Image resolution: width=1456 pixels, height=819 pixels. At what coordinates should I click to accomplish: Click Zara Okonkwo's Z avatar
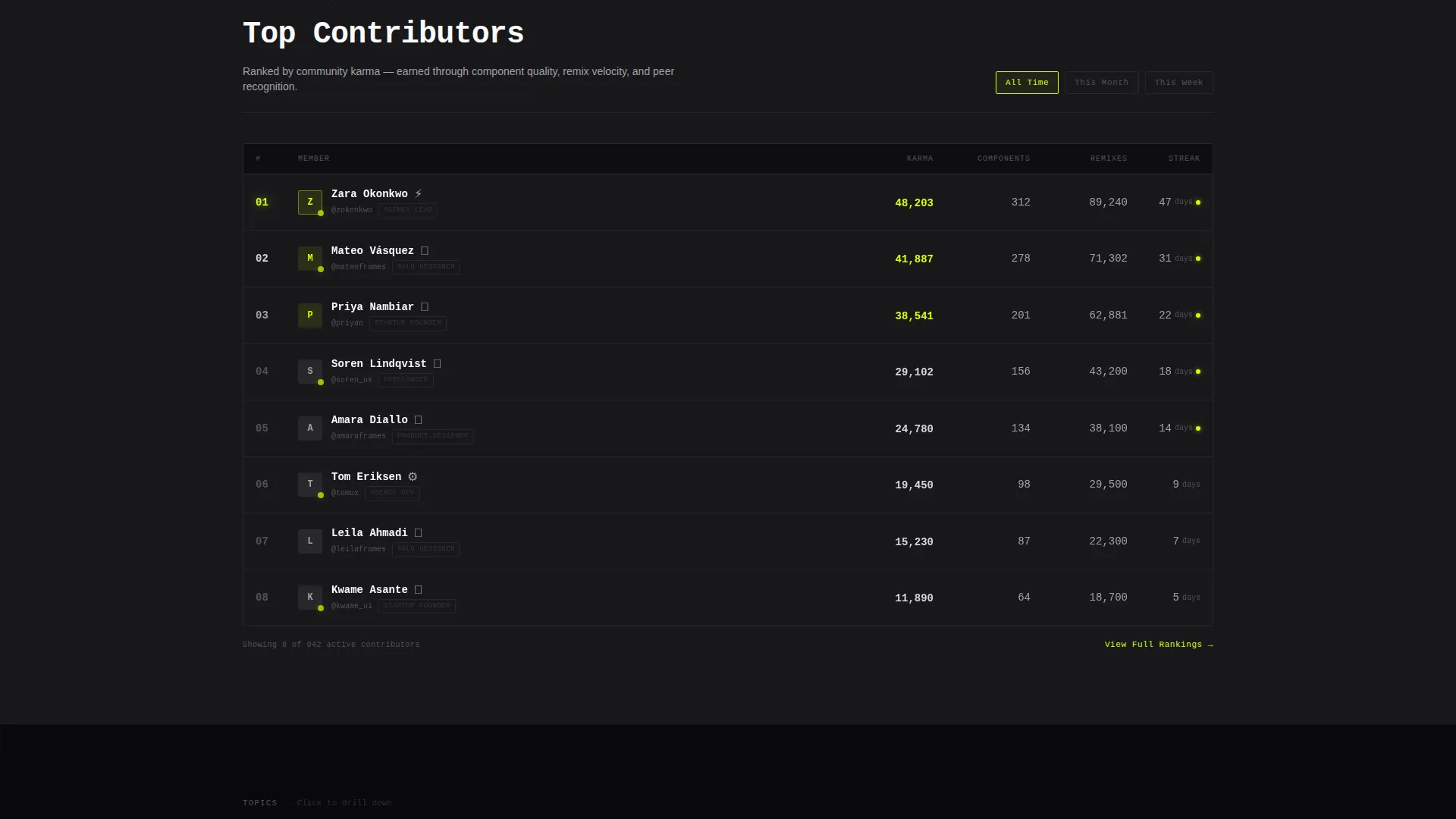click(x=310, y=202)
